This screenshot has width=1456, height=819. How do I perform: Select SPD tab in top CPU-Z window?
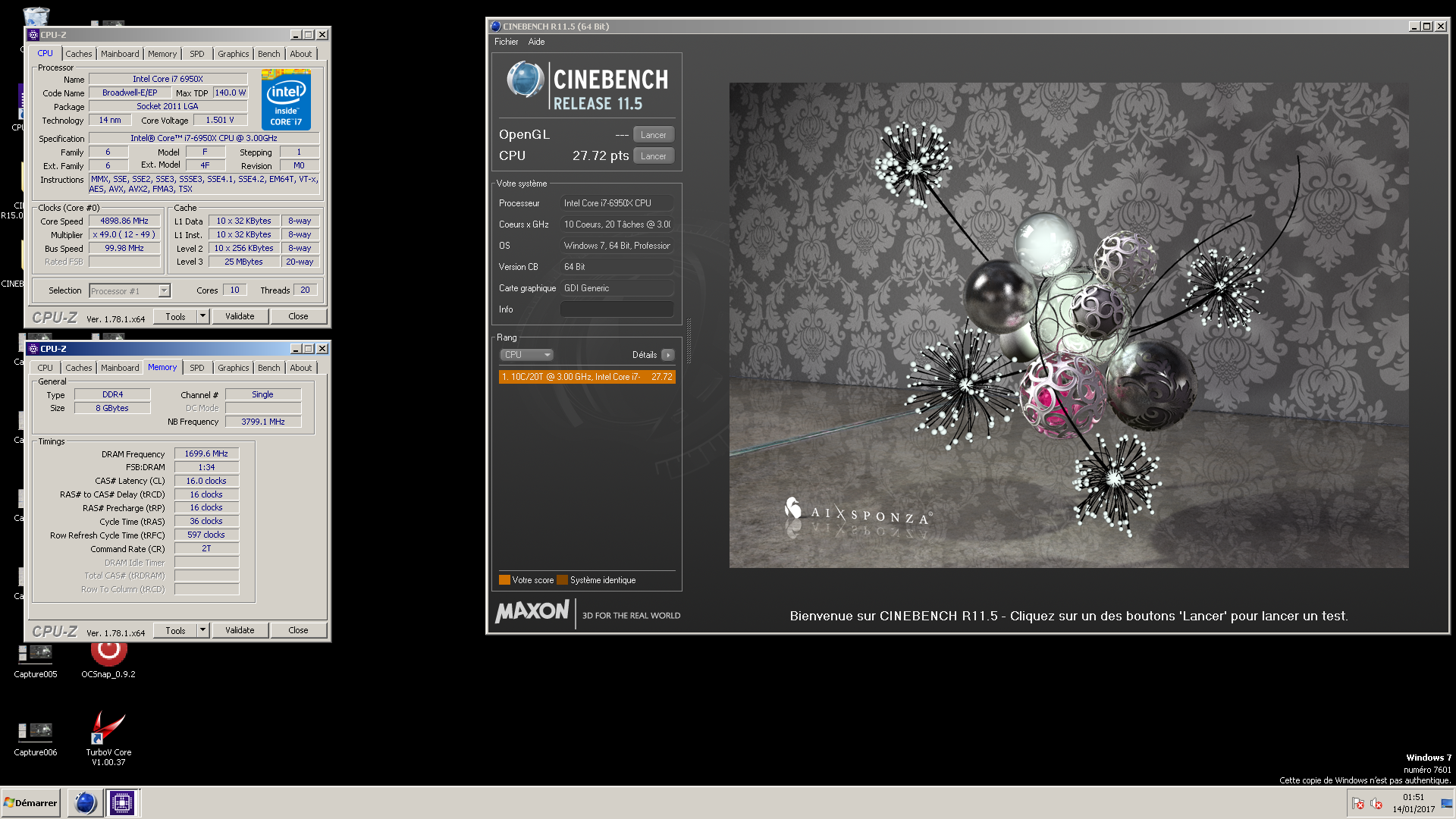click(x=197, y=54)
